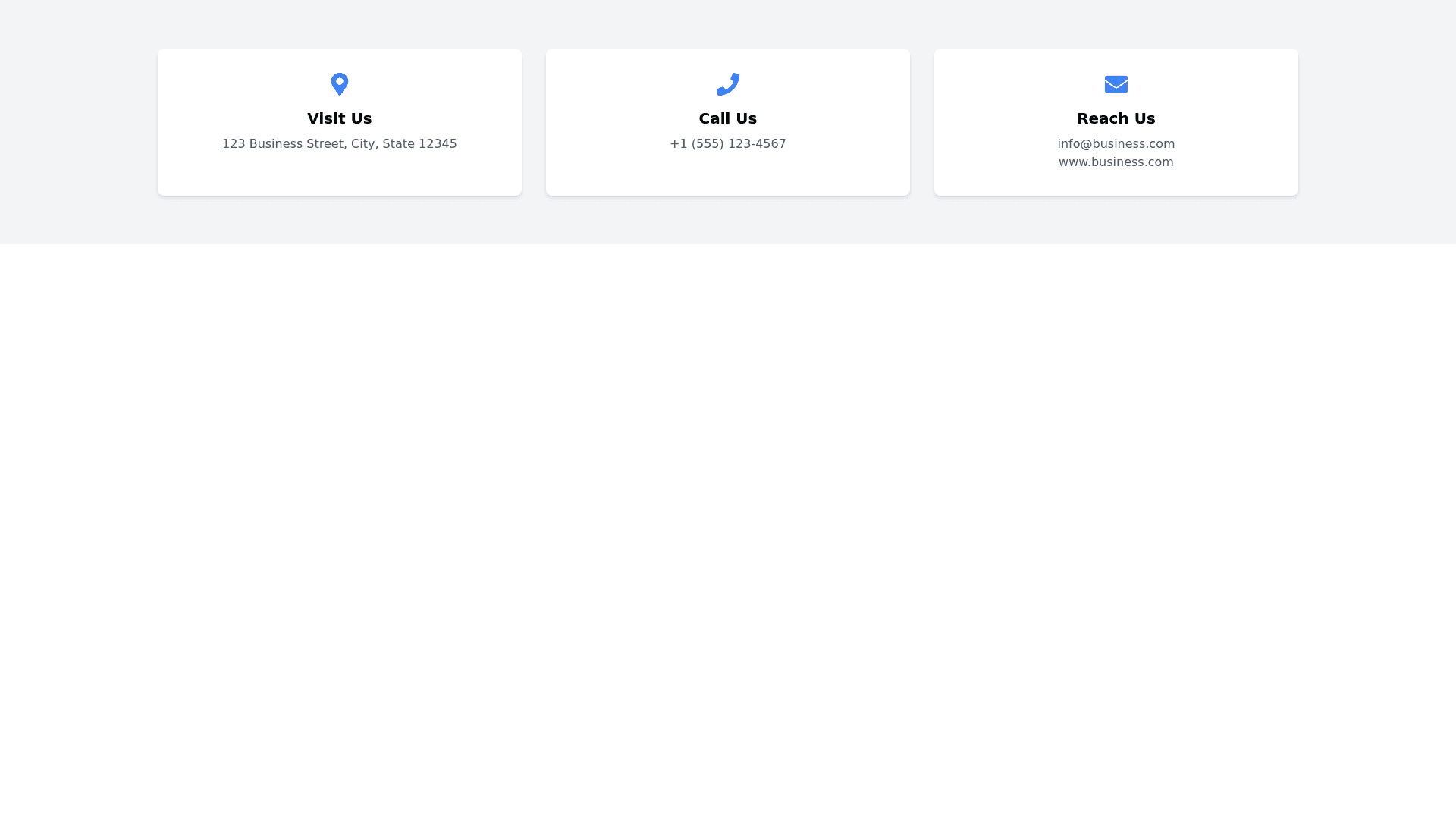The width and height of the screenshot is (1456, 819).
Task: Click the blue envelope mail icon
Action: pos(1116,83)
